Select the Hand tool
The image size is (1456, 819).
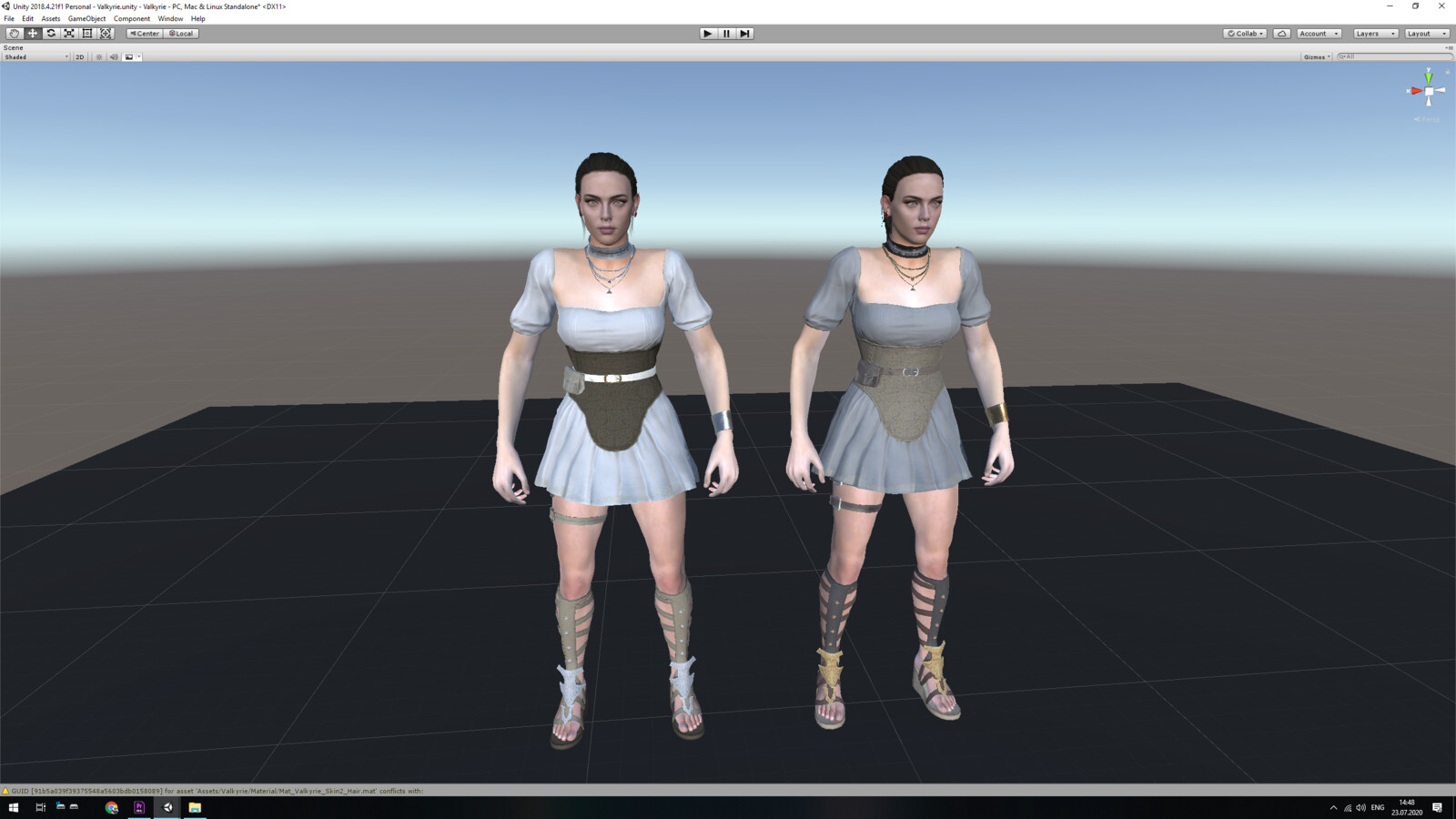(x=15, y=34)
